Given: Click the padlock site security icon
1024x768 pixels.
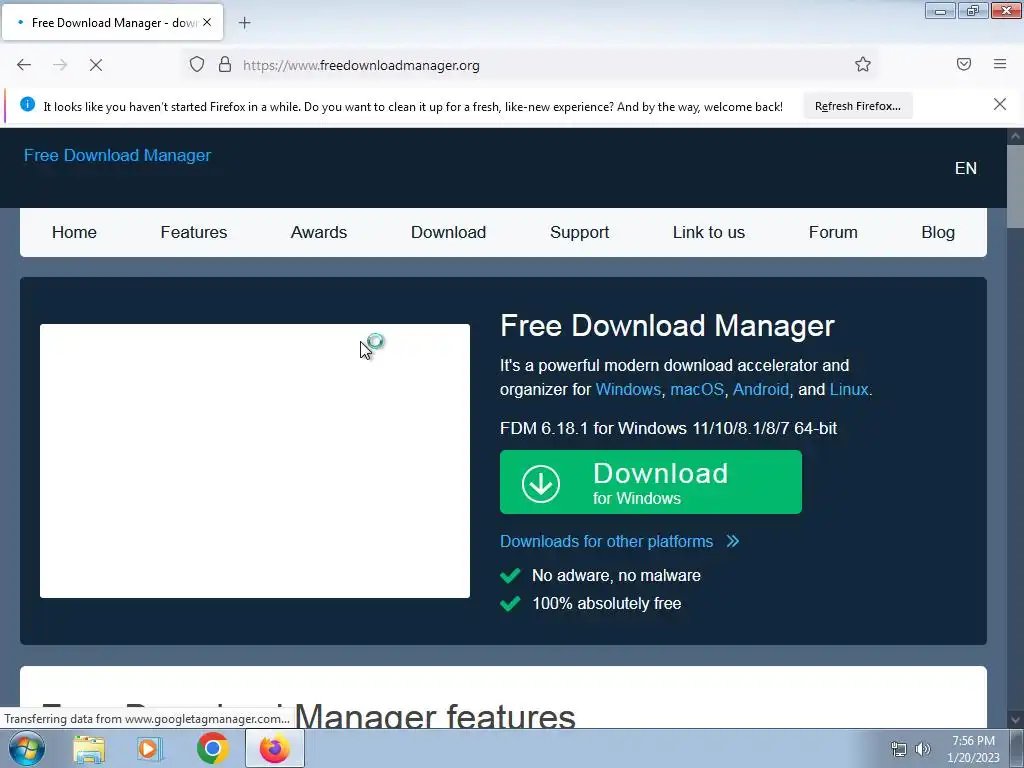Looking at the screenshot, I should [225, 65].
